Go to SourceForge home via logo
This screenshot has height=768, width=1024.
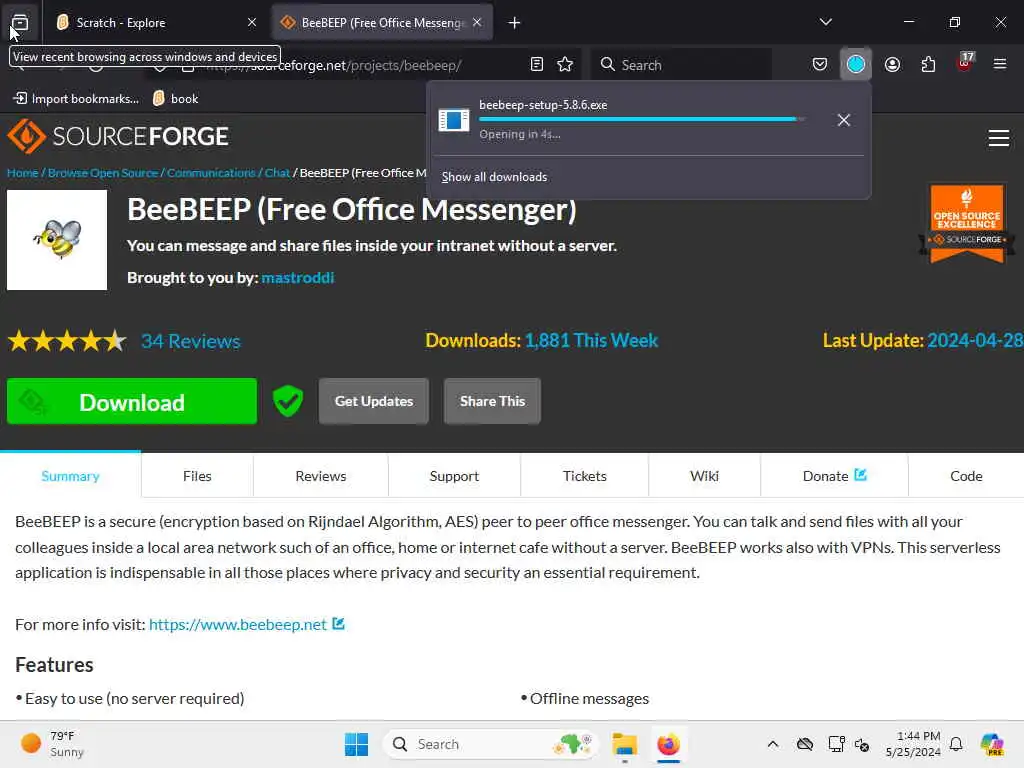click(118, 136)
